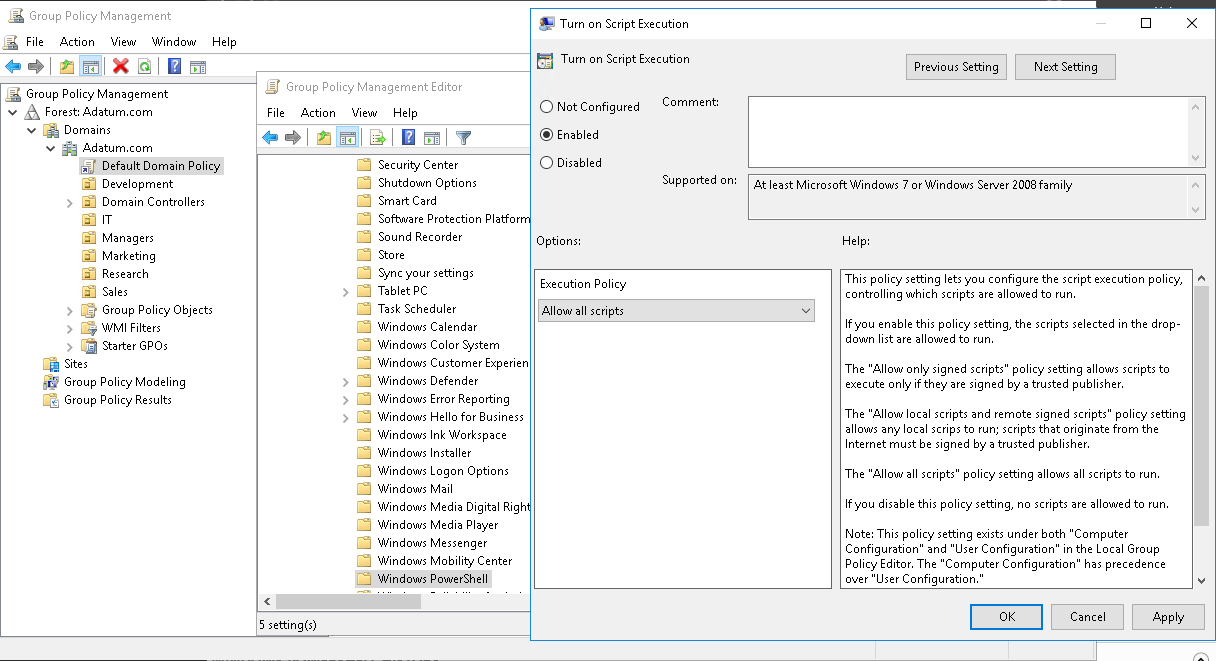Click inside the Comment text box
Image resolution: width=1216 pixels, height=661 pixels.
967,131
